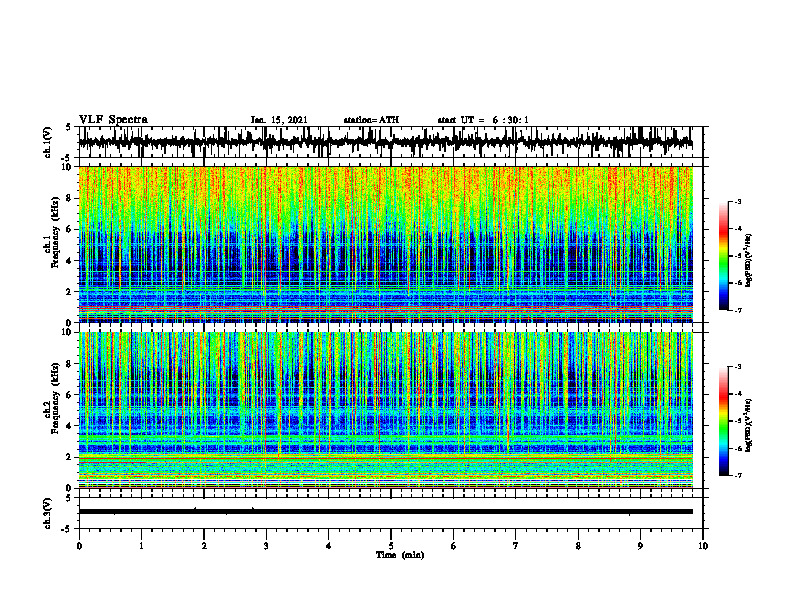
Task: Click ch.1 color bar '-3' label
Action: pyautogui.click(x=738, y=202)
